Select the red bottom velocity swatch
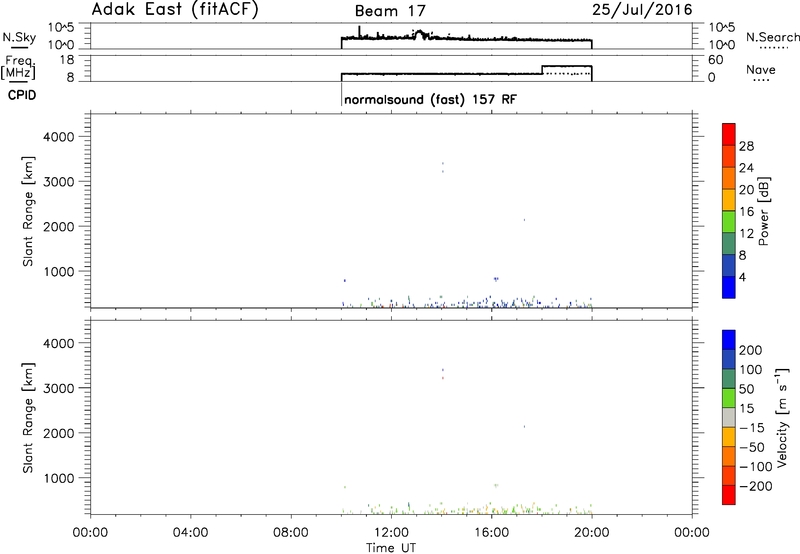800x554 pixels. [729, 495]
